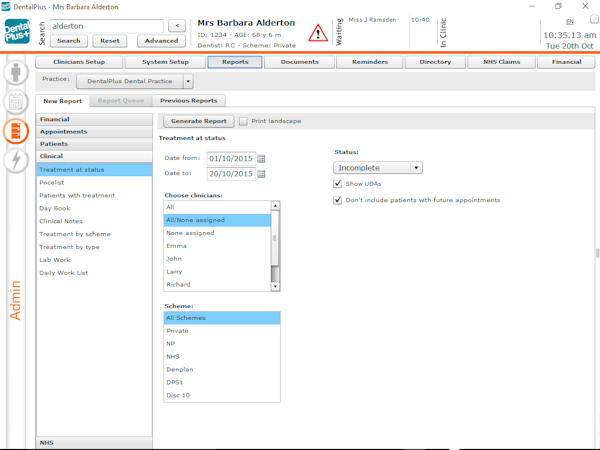This screenshot has width=600, height=450.
Task: Select the Private scheme
Action: pyautogui.click(x=222, y=331)
